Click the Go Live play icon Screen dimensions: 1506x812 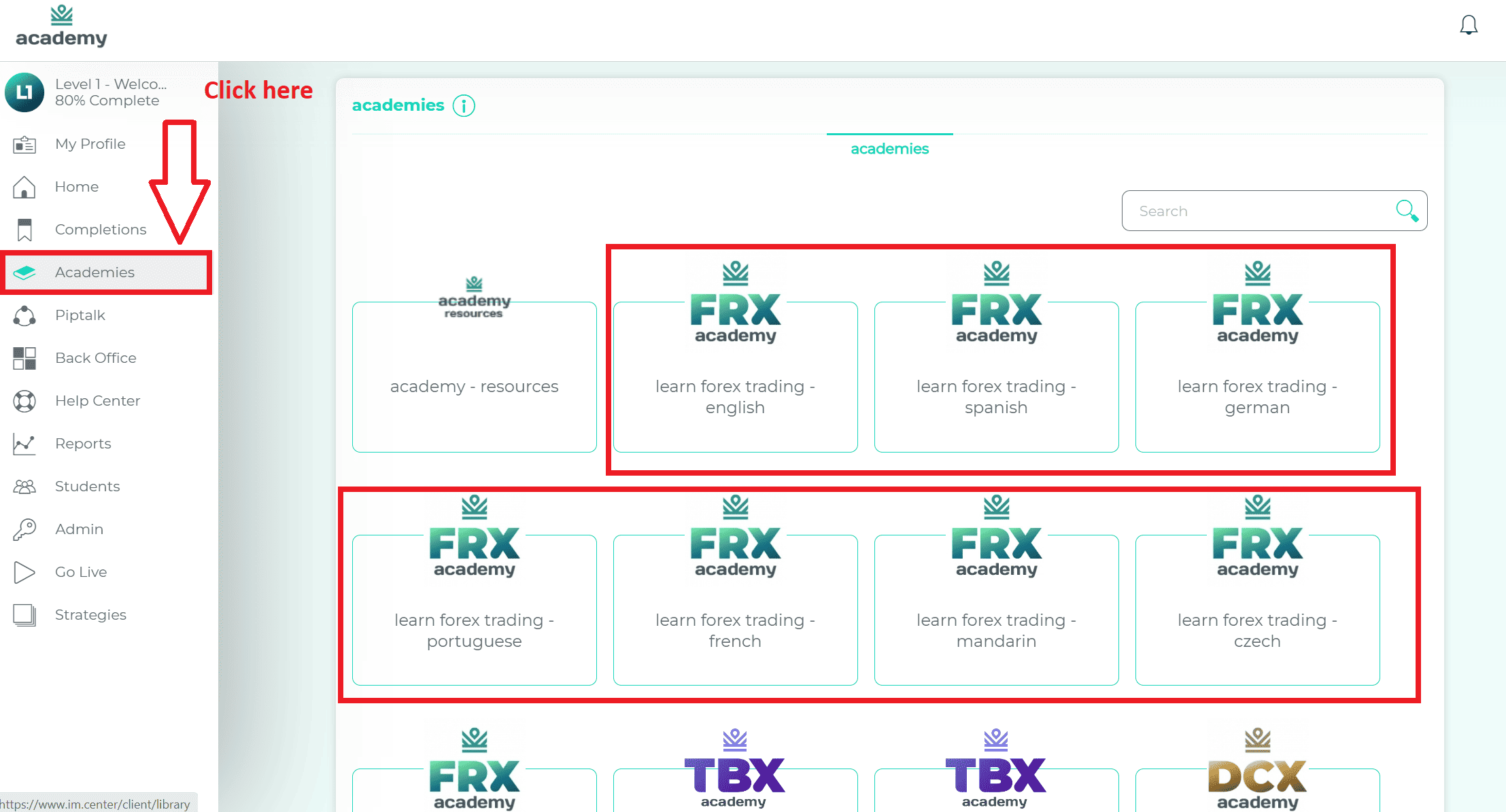pos(24,572)
